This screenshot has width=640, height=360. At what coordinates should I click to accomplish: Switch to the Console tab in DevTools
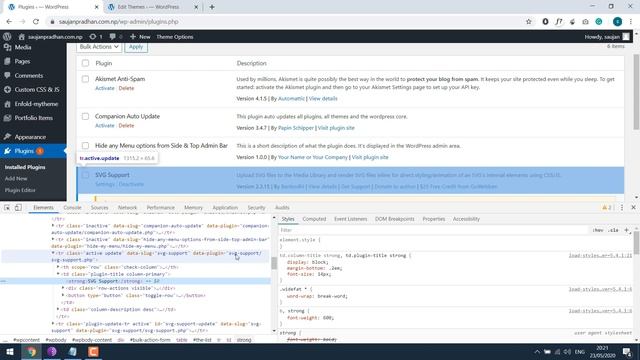pos(72,207)
